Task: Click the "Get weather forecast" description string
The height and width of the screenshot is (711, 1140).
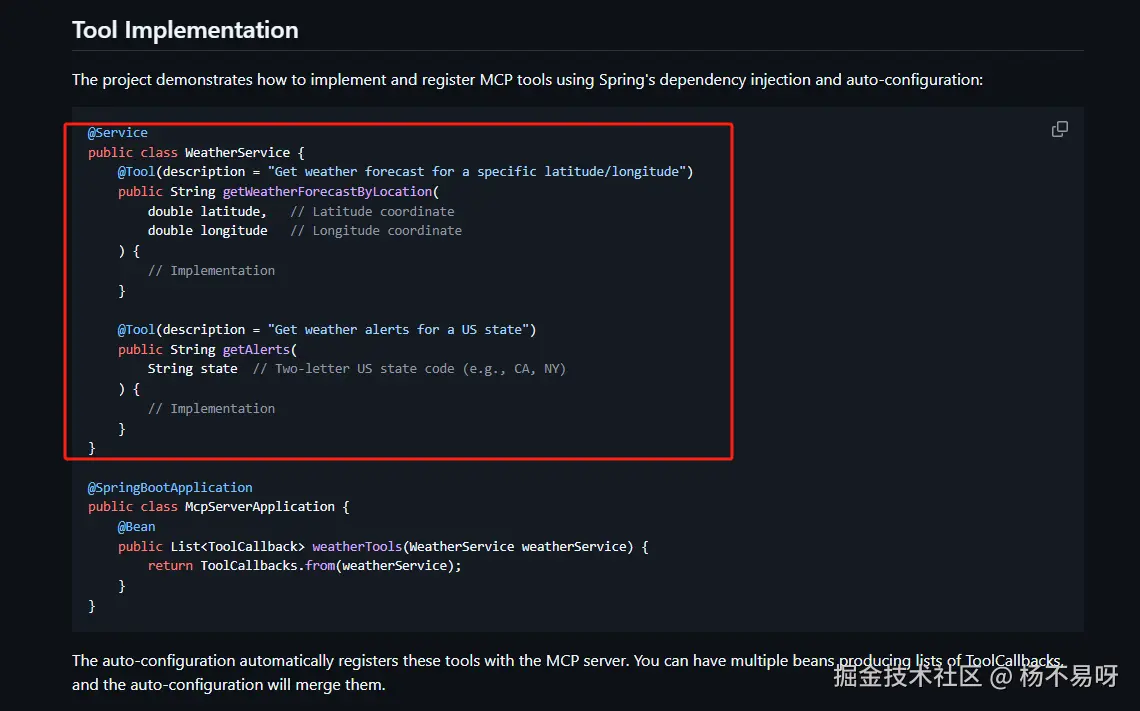Action: (x=480, y=171)
